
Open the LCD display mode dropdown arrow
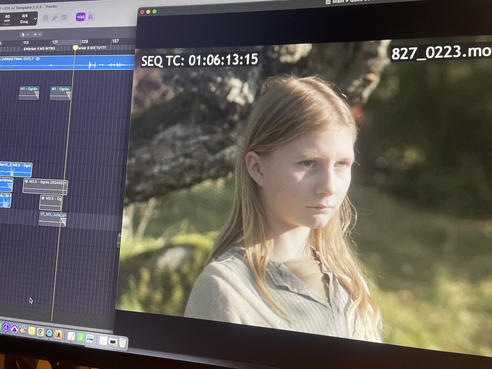tap(35, 19)
